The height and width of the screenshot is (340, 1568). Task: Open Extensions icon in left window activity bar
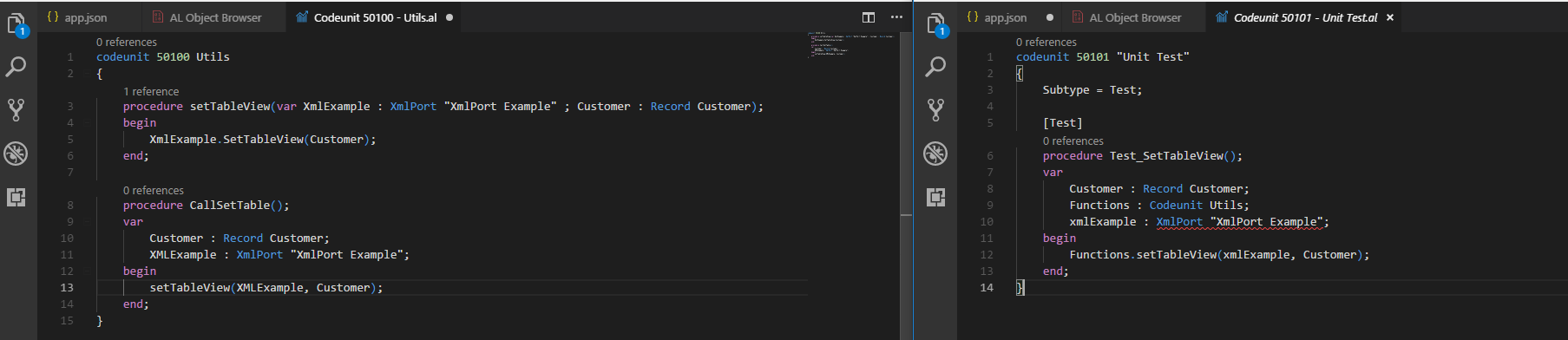tap(16, 197)
